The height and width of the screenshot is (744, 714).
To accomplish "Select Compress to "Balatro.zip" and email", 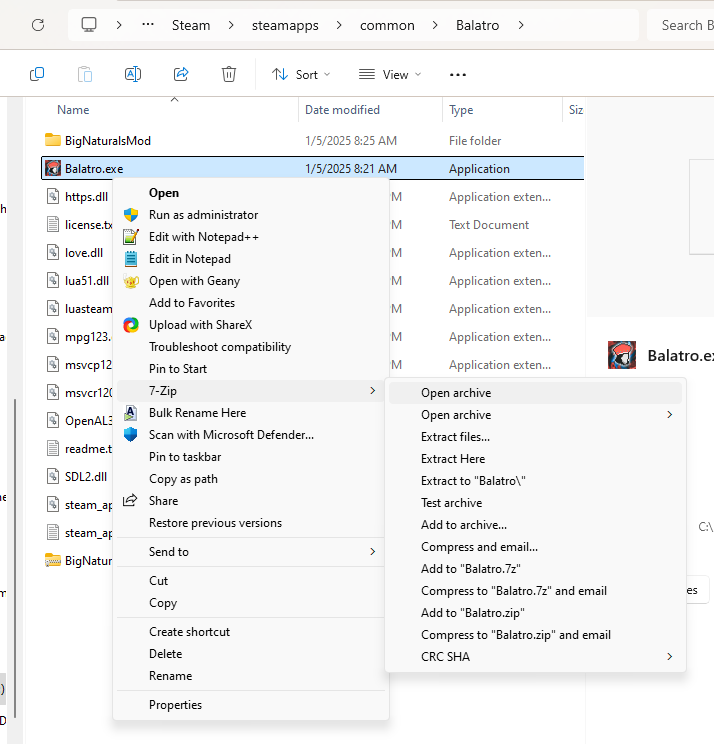I will point(535,635).
